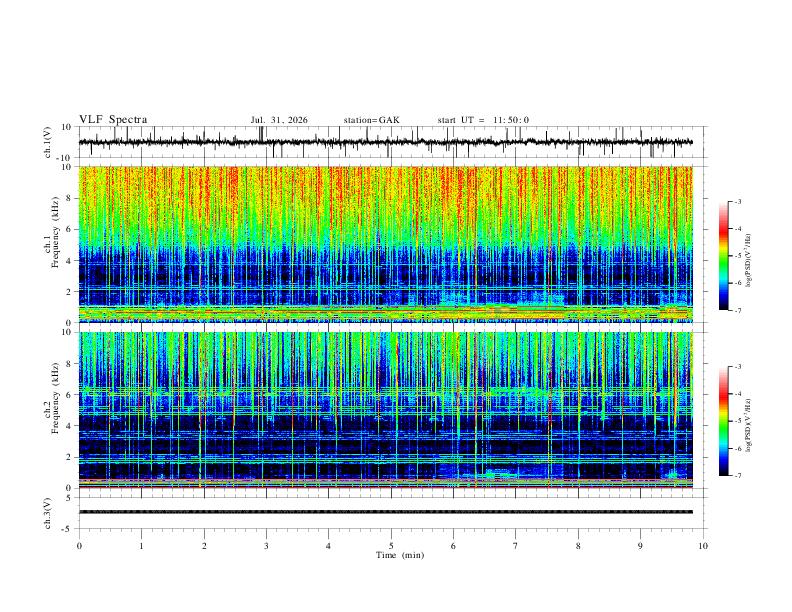Click the ch.1 (V) axis label
792x612 pixels.
48,142
